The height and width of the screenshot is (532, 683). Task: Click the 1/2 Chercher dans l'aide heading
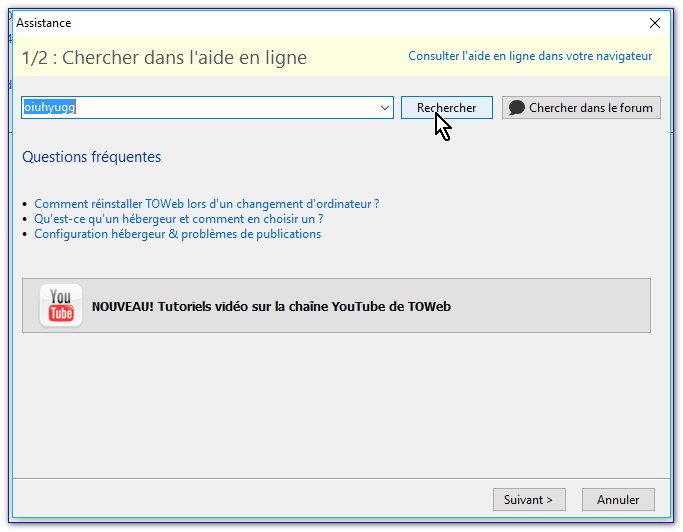tap(164, 58)
